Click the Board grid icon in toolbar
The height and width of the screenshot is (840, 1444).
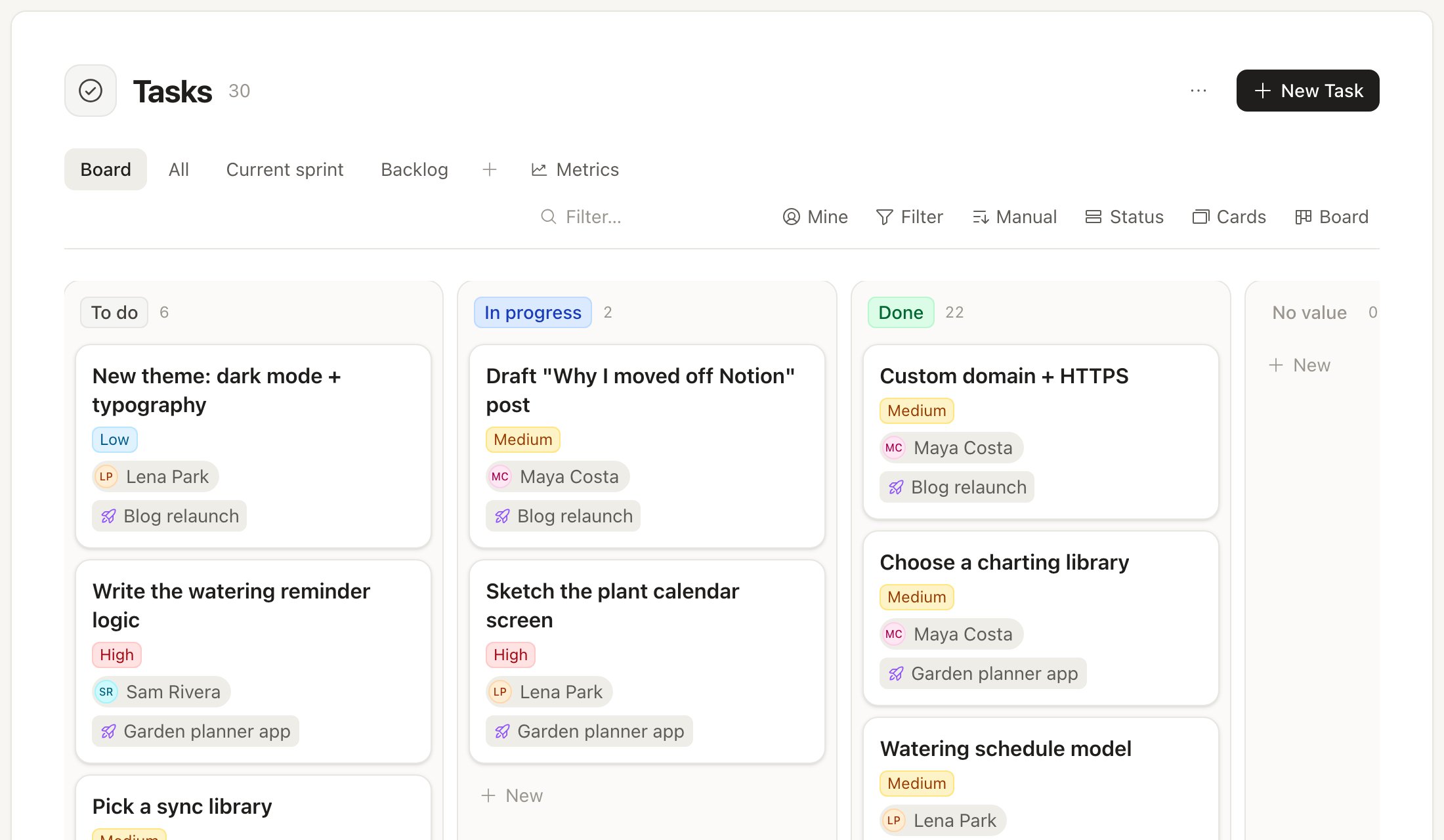(1304, 217)
